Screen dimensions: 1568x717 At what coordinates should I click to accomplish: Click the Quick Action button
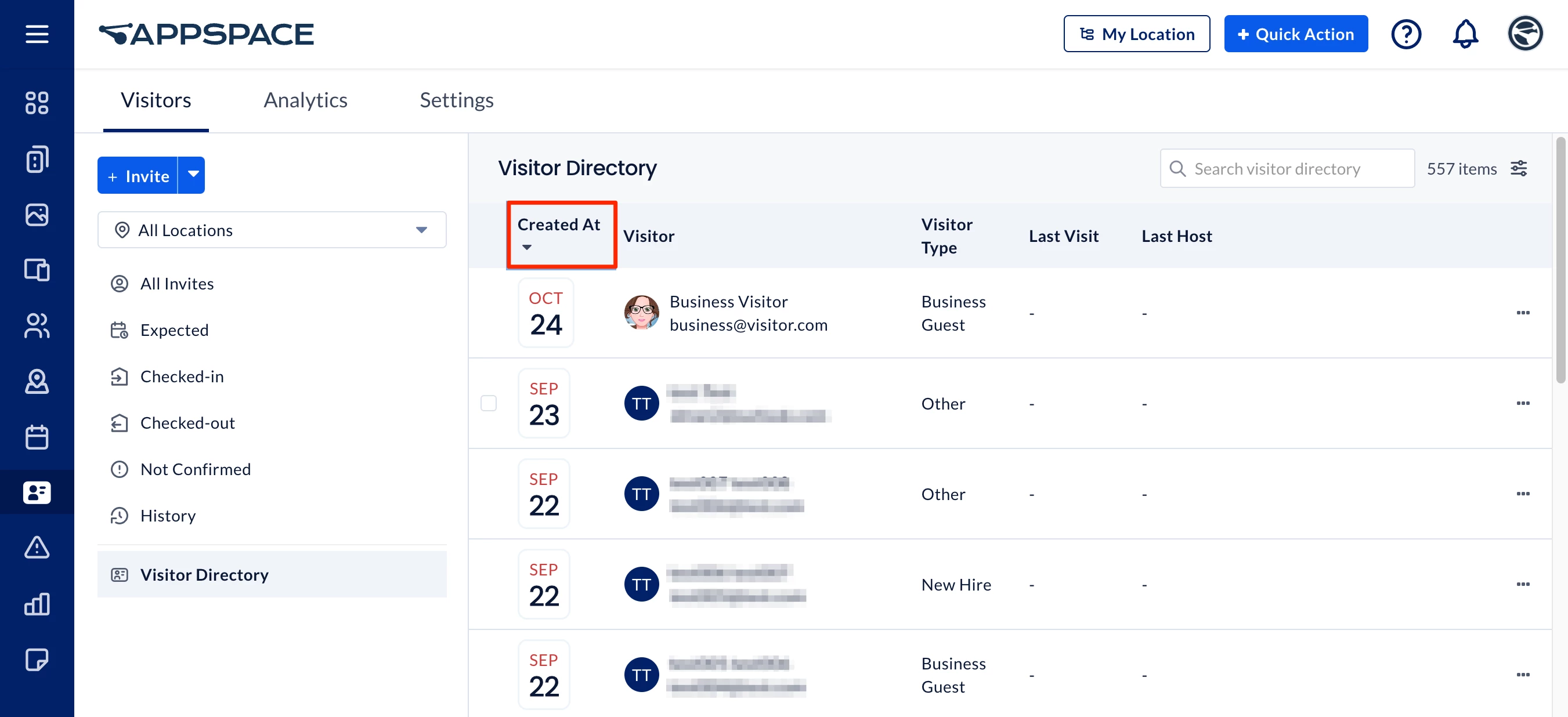point(1295,34)
